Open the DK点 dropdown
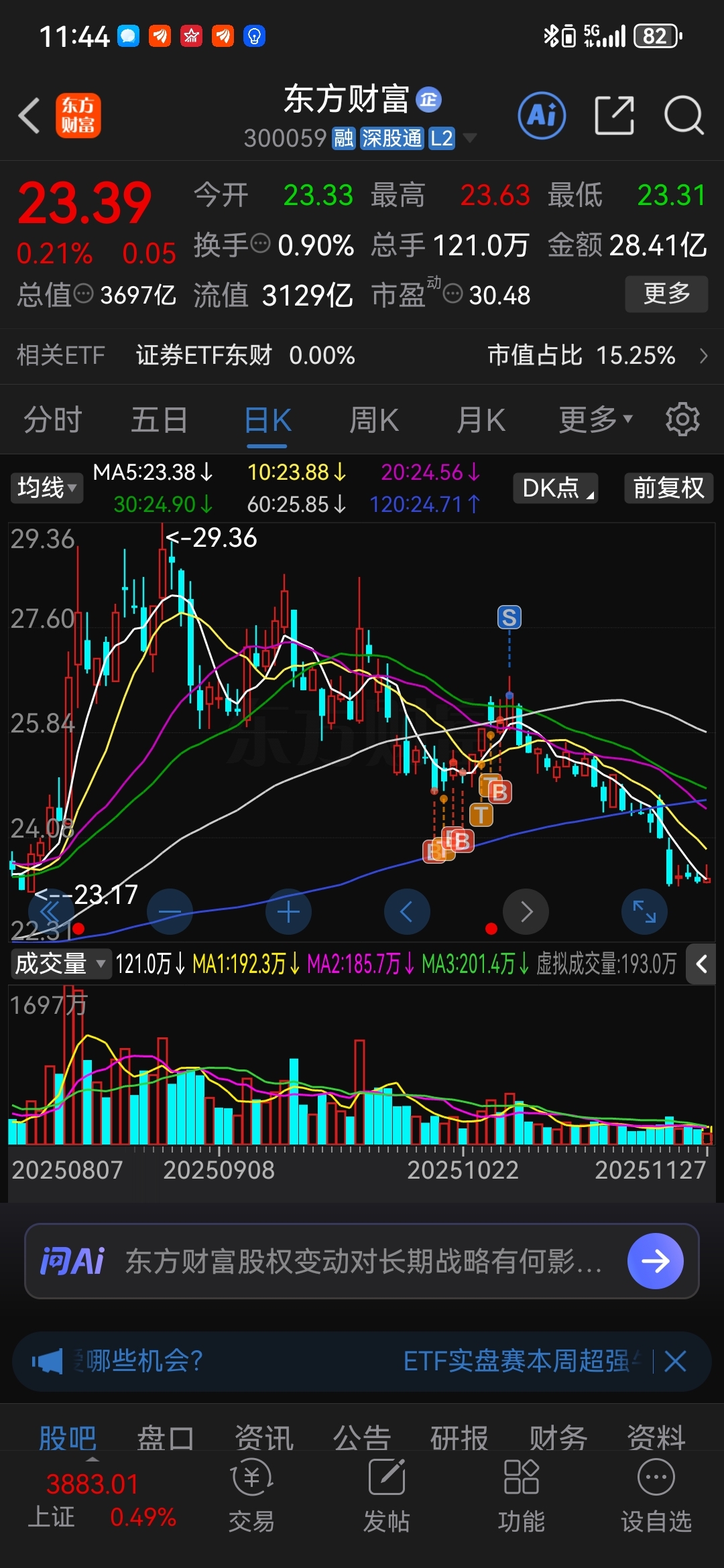This screenshot has width=724, height=1568. click(556, 488)
